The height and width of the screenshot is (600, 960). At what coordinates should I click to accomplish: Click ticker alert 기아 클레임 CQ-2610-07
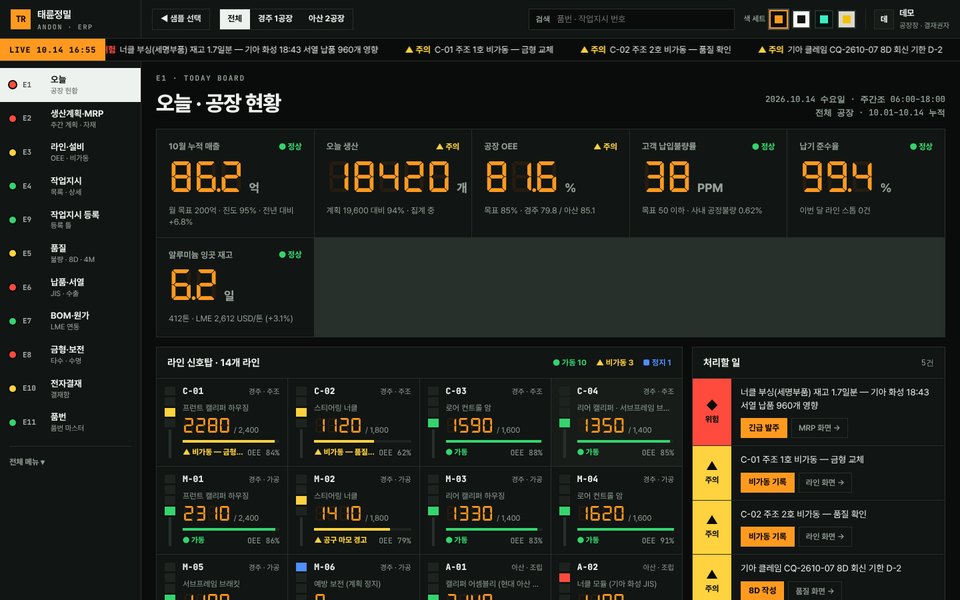pyautogui.click(x=850, y=50)
